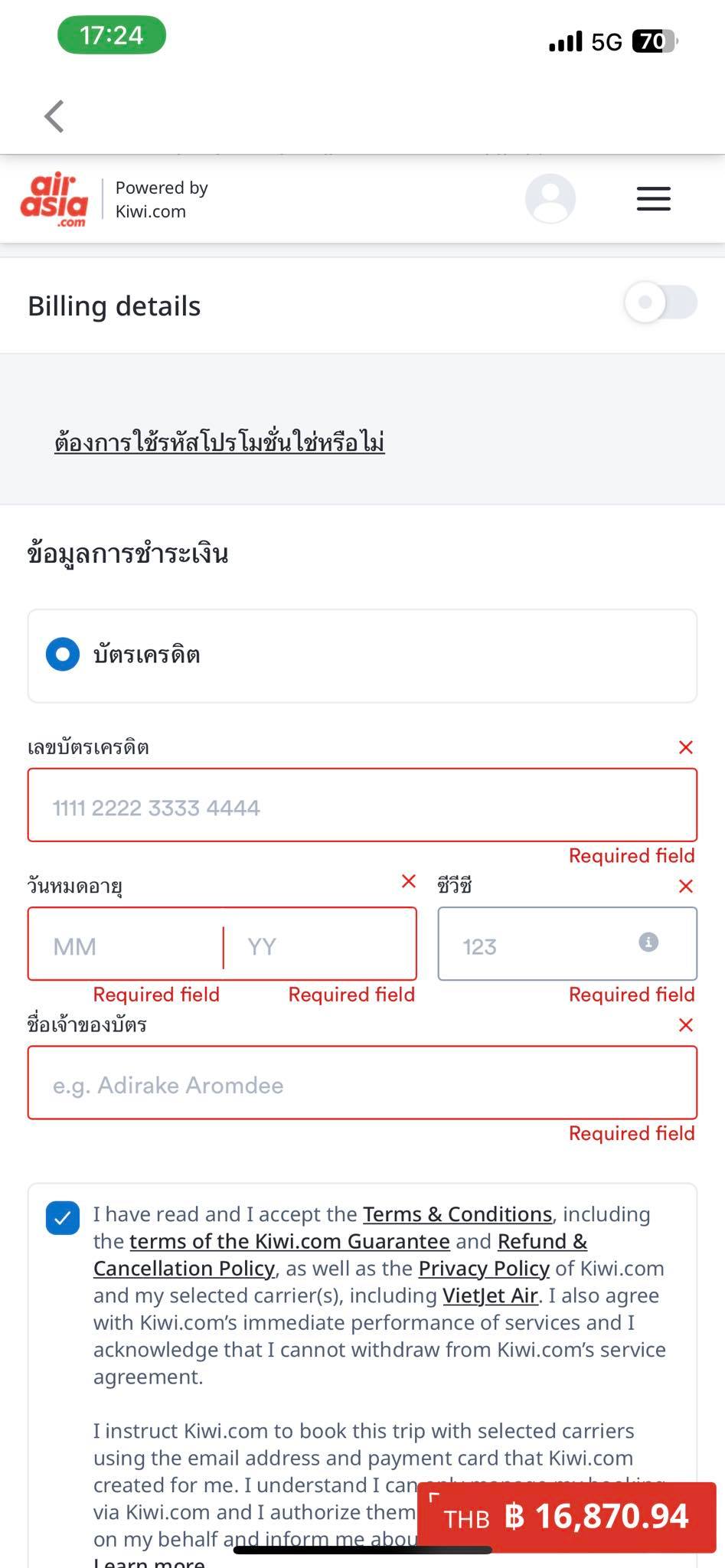Screen dimensions: 725x1568
Task: Focus the MM expiry month field
Action: (126, 945)
